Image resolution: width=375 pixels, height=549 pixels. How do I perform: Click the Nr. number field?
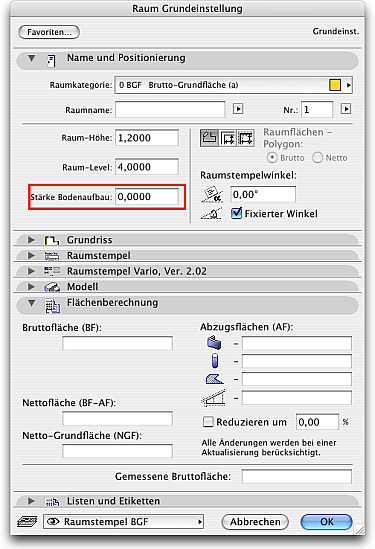point(317,110)
